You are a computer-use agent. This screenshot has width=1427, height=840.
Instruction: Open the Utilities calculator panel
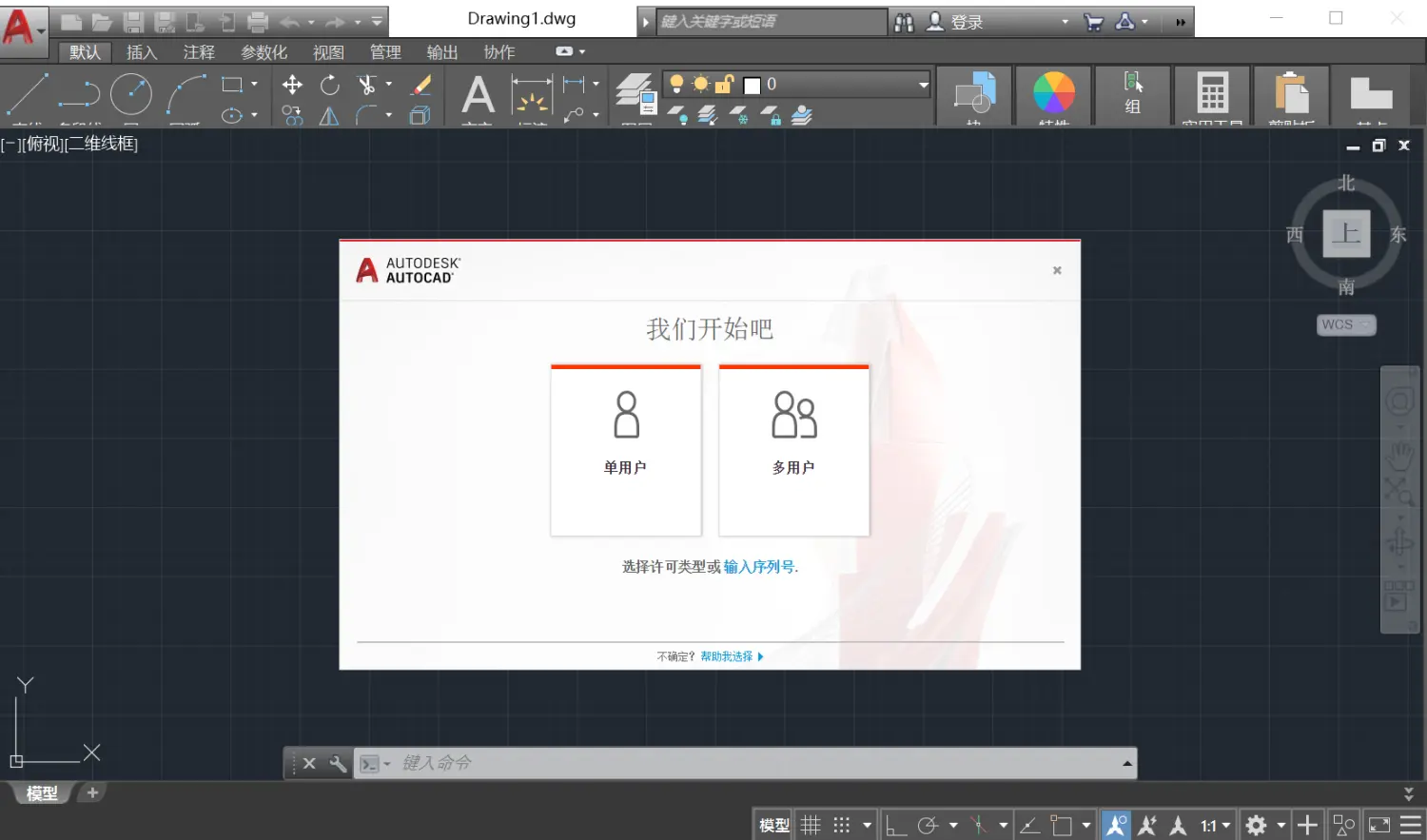click(1212, 93)
